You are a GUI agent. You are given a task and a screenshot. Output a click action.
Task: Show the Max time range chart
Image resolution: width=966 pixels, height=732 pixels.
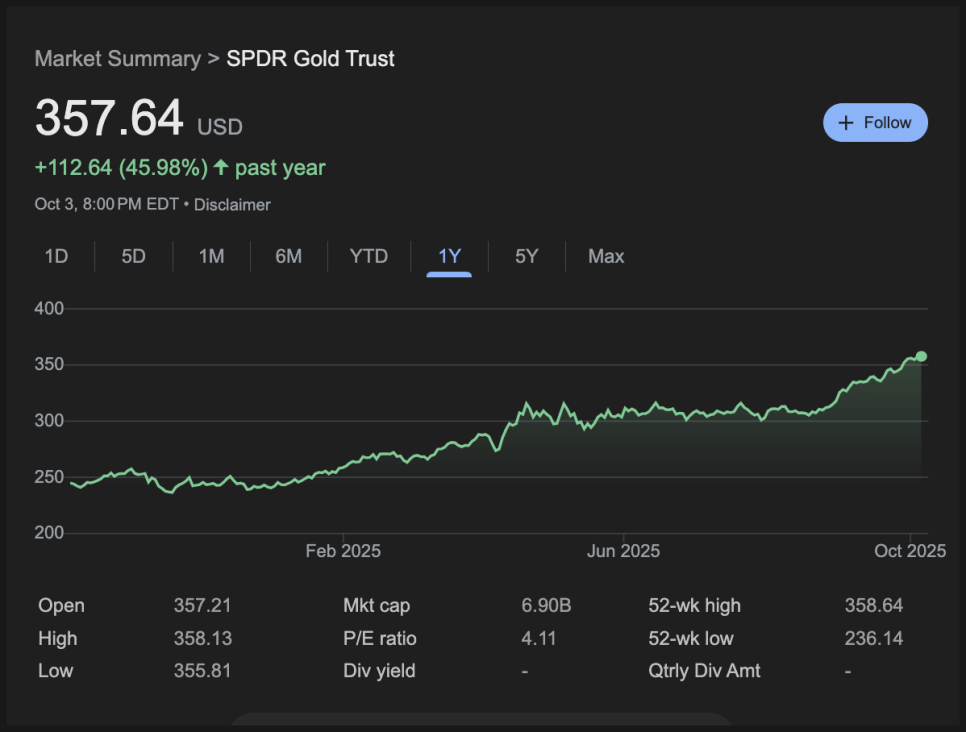[606, 257]
